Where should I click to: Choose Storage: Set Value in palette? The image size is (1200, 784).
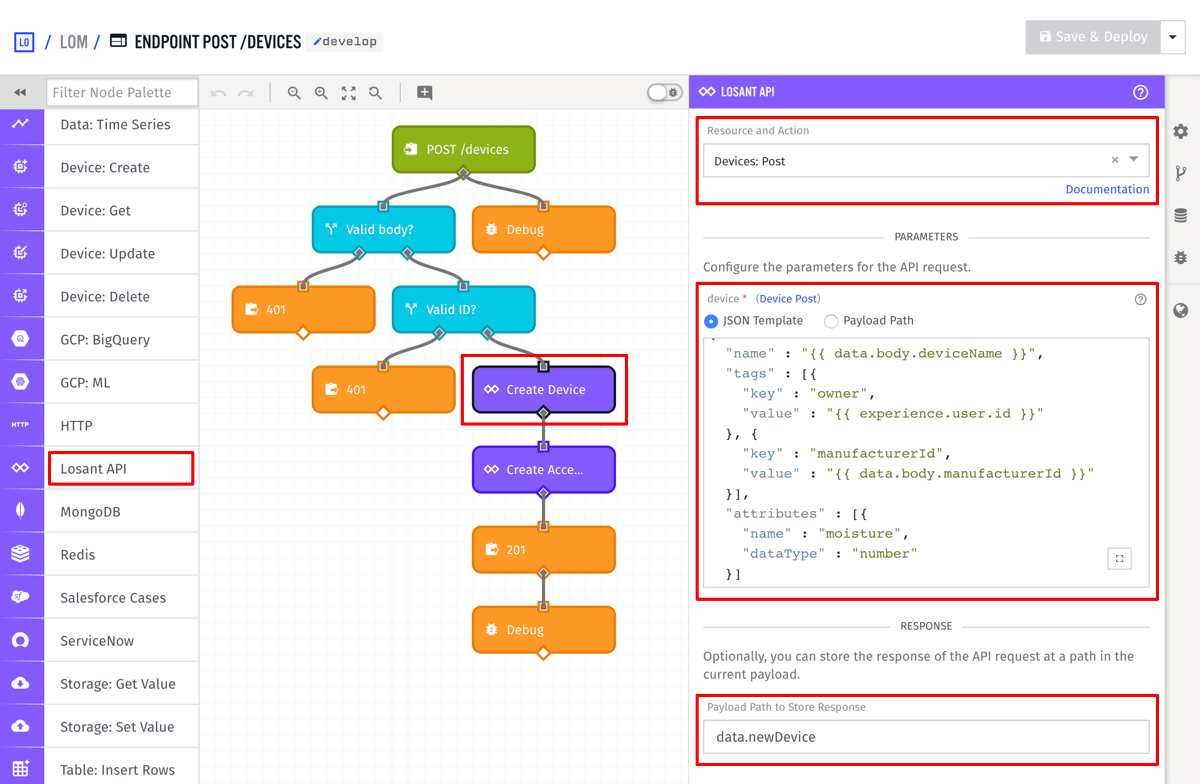click(x=122, y=727)
